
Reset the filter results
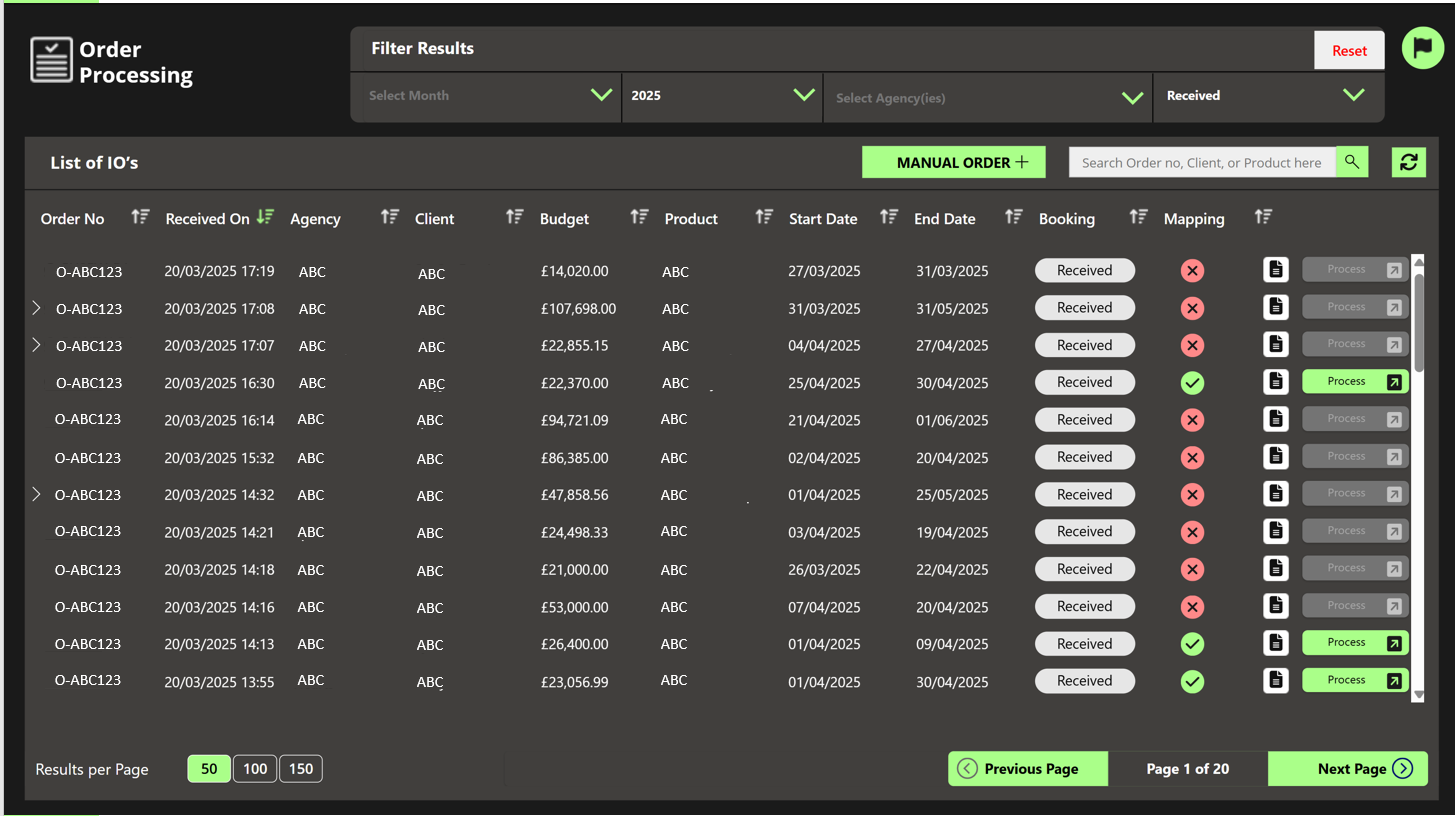(x=1348, y=51)
